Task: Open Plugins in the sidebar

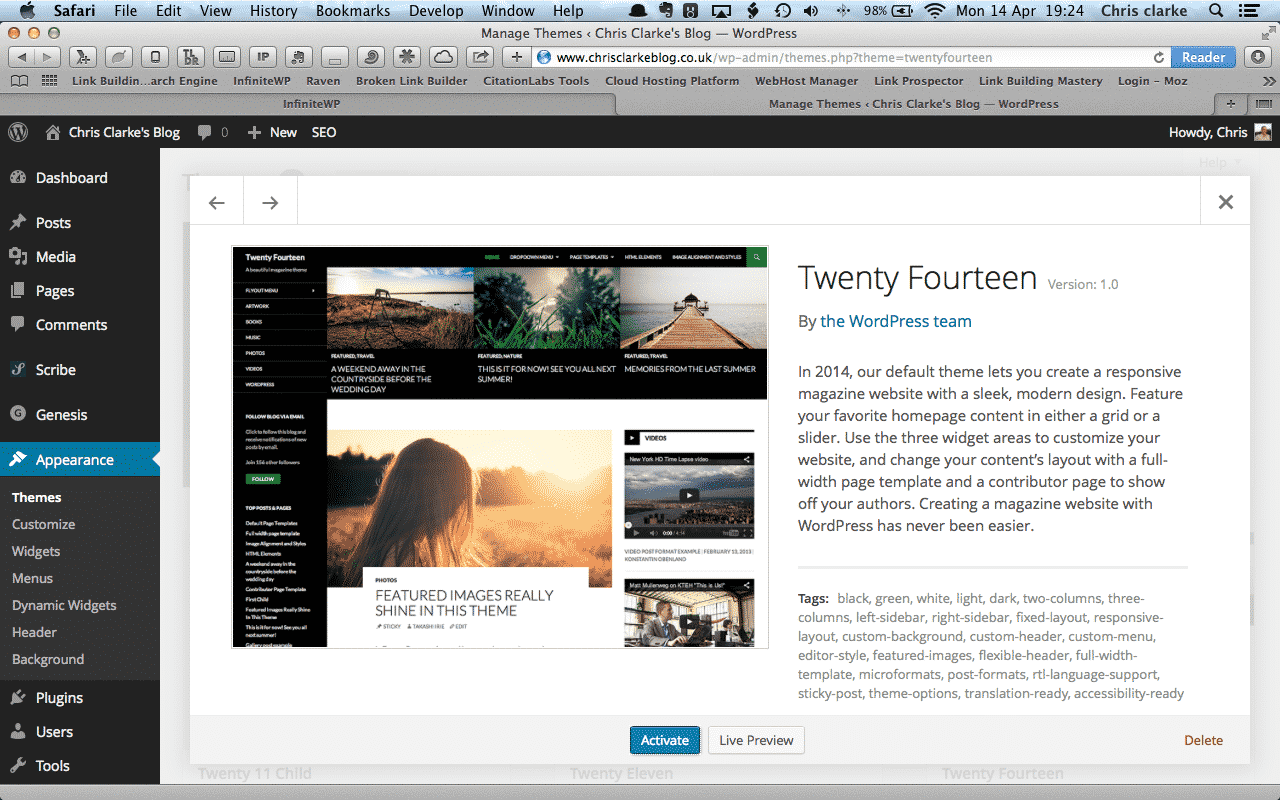Action: click(x=80, y=698)
